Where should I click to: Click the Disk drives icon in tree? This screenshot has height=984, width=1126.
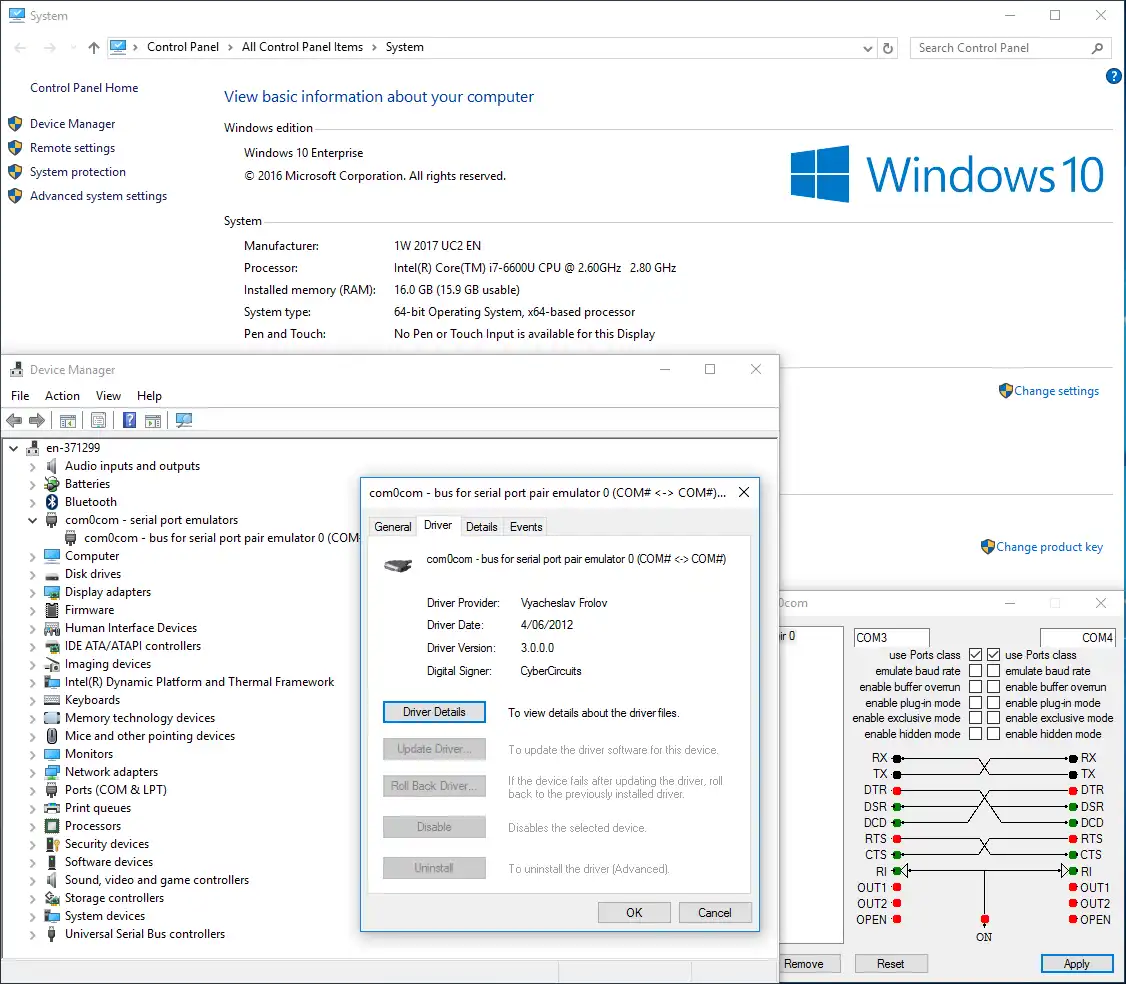[x=52, y=575]
